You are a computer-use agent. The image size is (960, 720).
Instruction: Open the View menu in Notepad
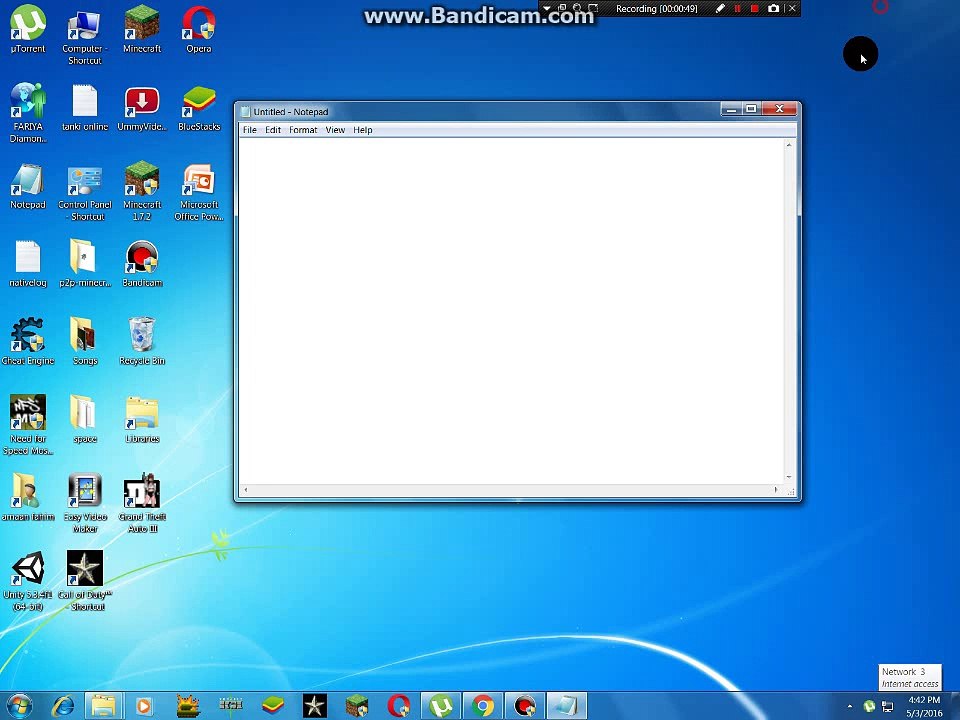tap(335, 130)
